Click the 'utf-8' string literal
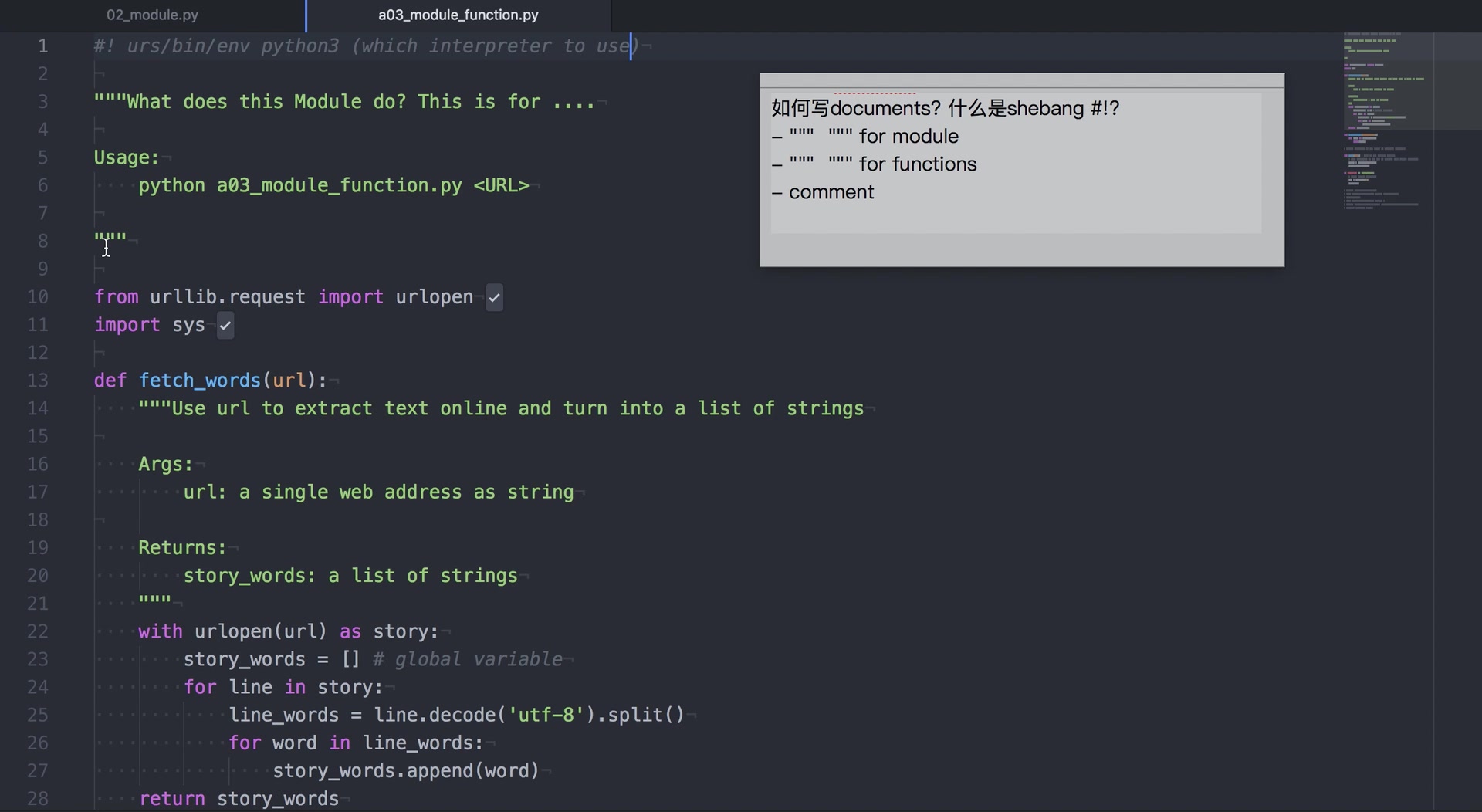Screen dimensions: 1482x812 pos(546,715)
